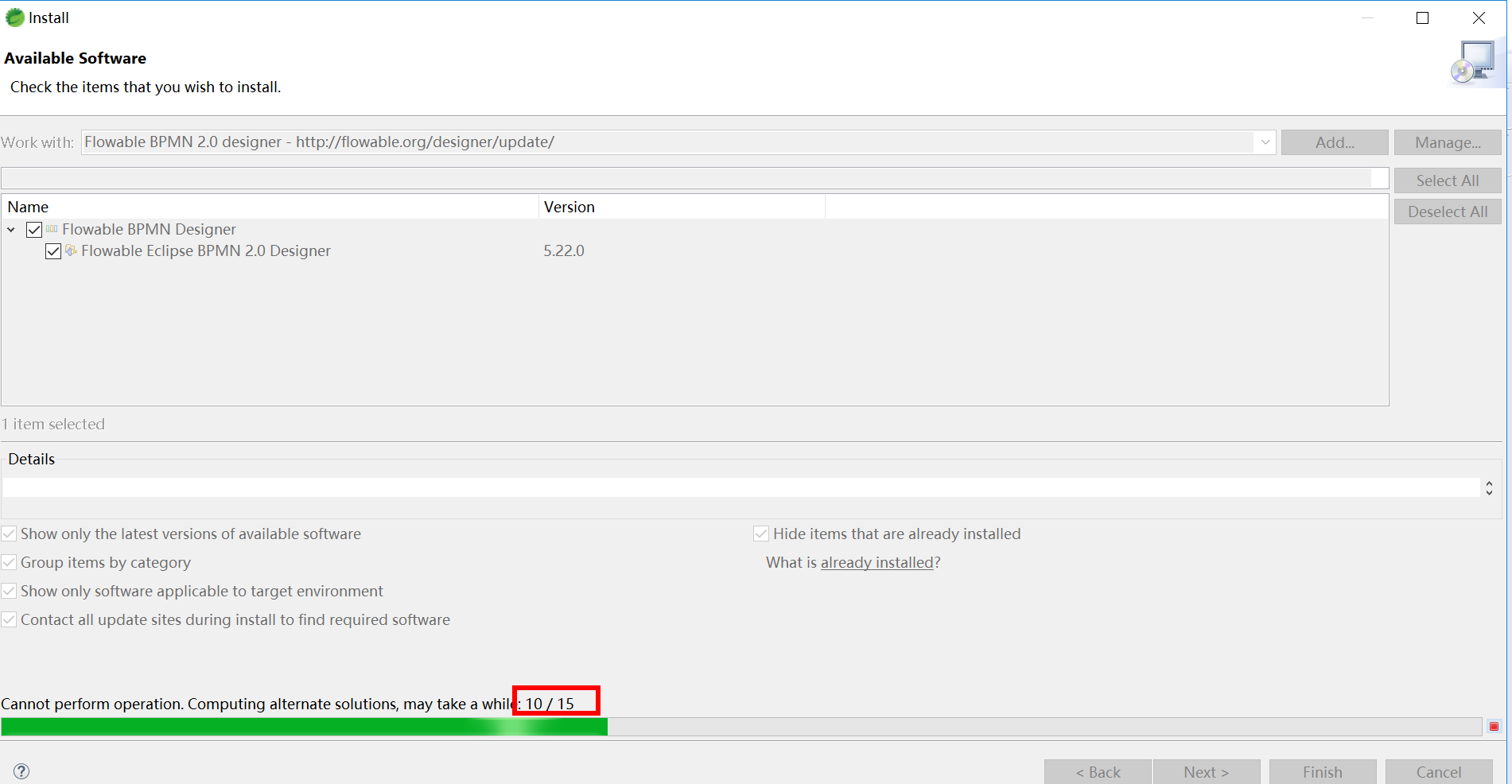Click the install wizard CD-monitor banner image

click(1473, 63)
